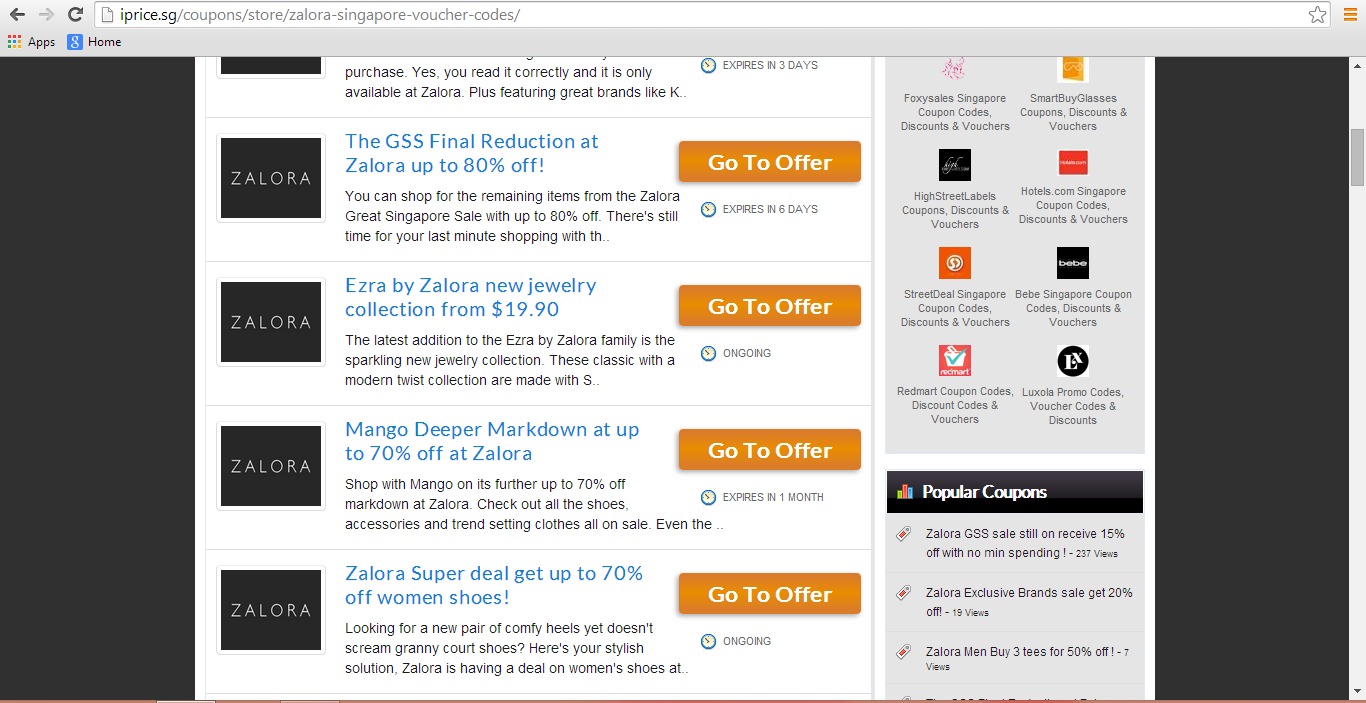1366x703 pixels.
Task: Open 'Zalora Super deal' women shoes title
Action: click(x=494, y=585)
